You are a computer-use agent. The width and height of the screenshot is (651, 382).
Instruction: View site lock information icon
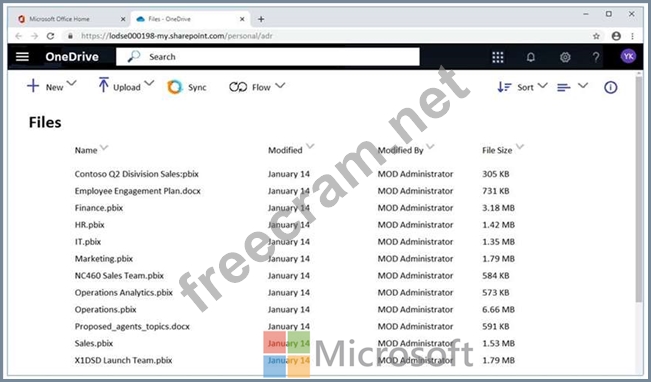pos(70,36)
